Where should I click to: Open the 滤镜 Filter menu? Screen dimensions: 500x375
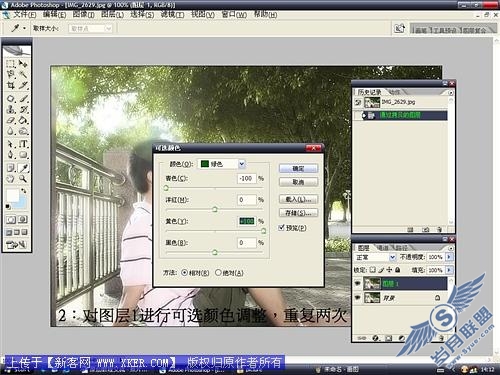(172, 15)
